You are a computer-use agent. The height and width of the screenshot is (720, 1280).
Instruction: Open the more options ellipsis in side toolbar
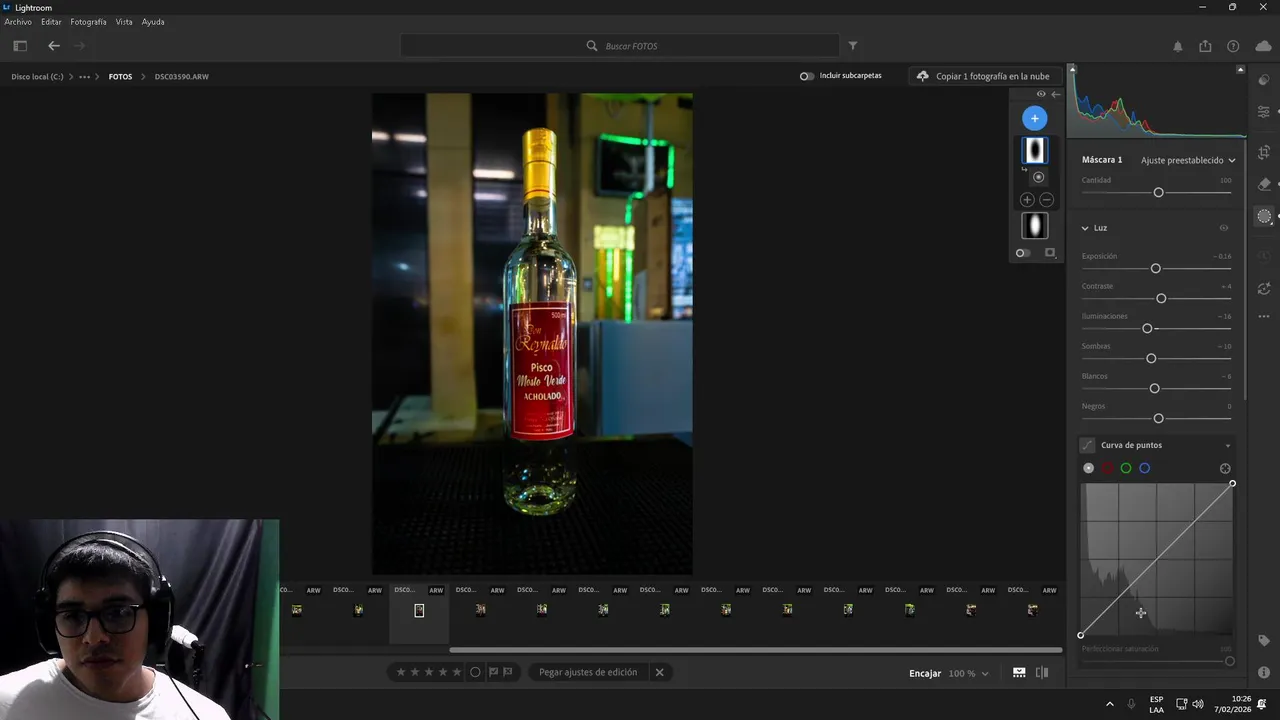click(x=1264, y=316)
